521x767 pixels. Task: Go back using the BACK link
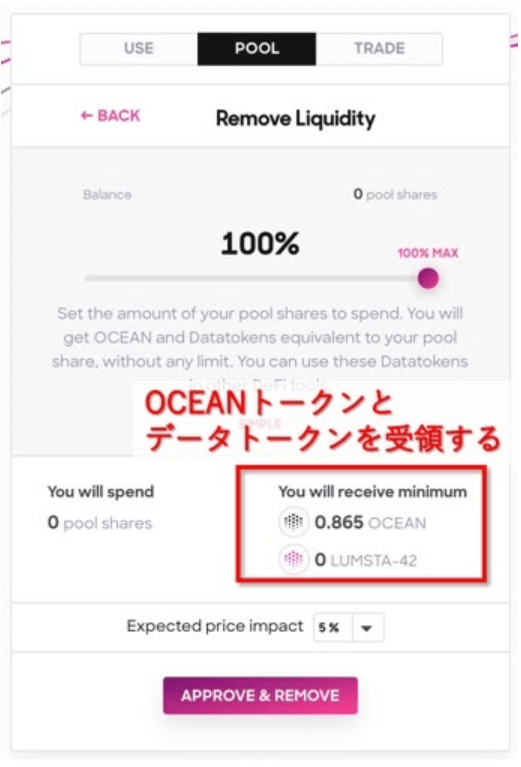(x=111, y=115)
